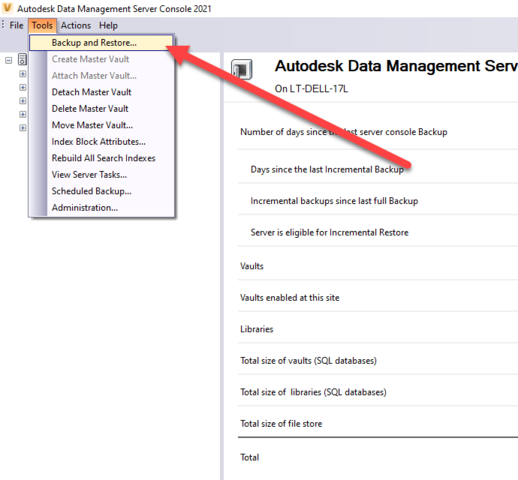
Task: Click the server console header icon
Action: point(242,69)
